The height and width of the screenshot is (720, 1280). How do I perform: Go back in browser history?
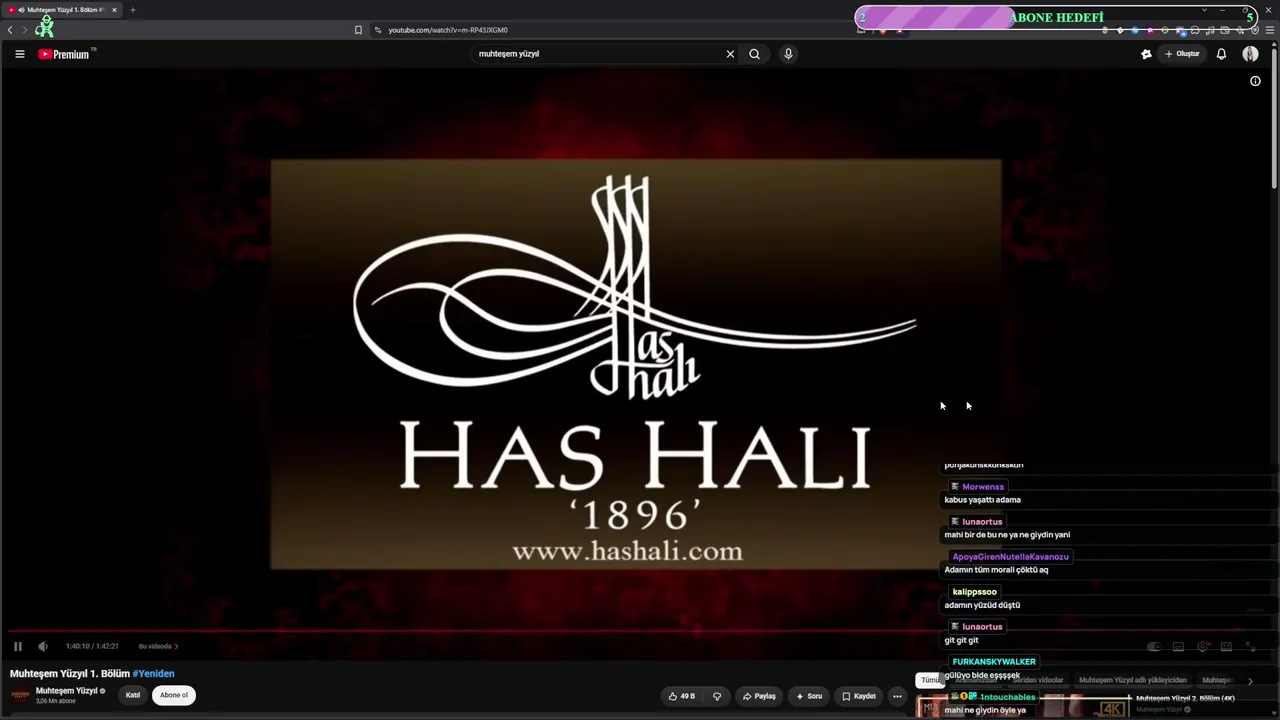coord(10,30)
